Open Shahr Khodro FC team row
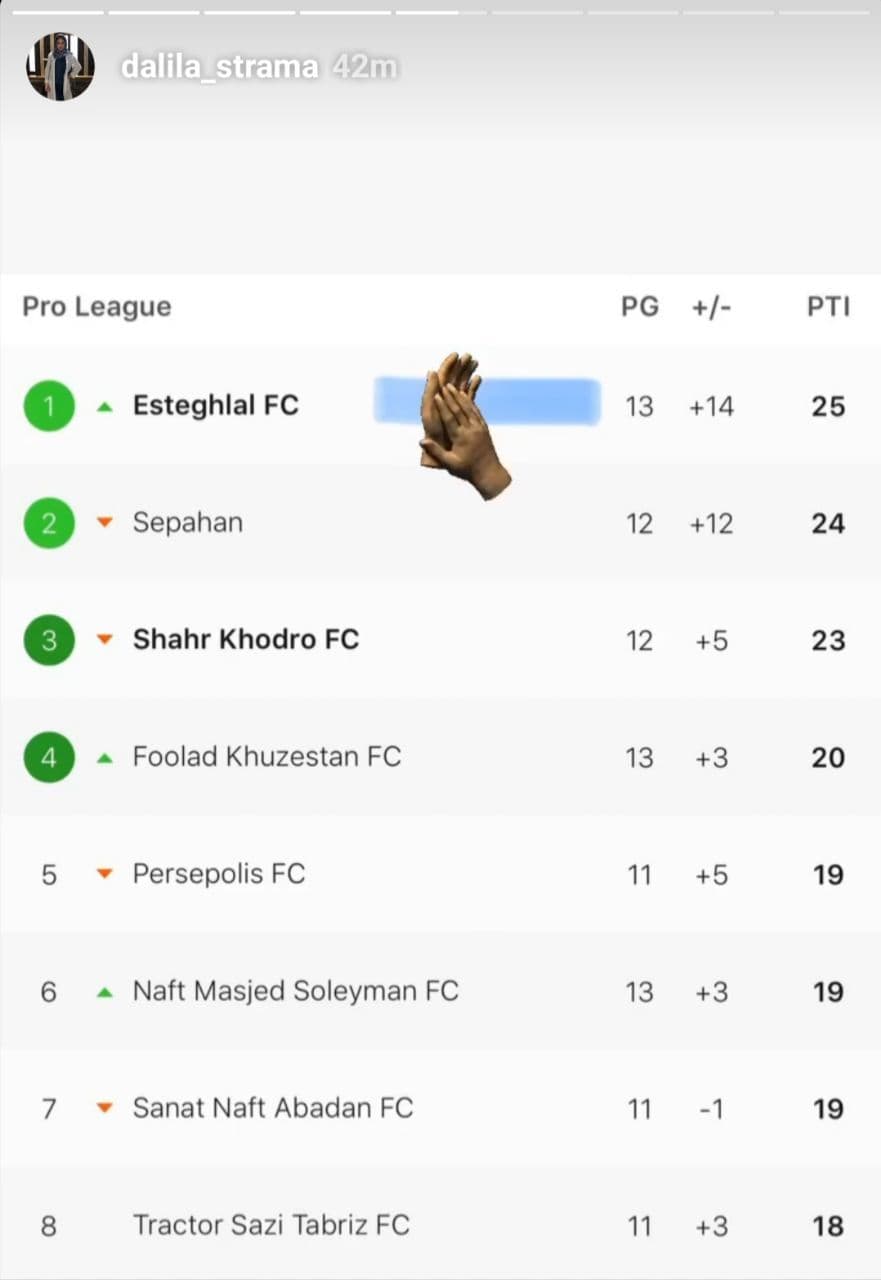Screen dimensions: 881x1280 point(440,640)
